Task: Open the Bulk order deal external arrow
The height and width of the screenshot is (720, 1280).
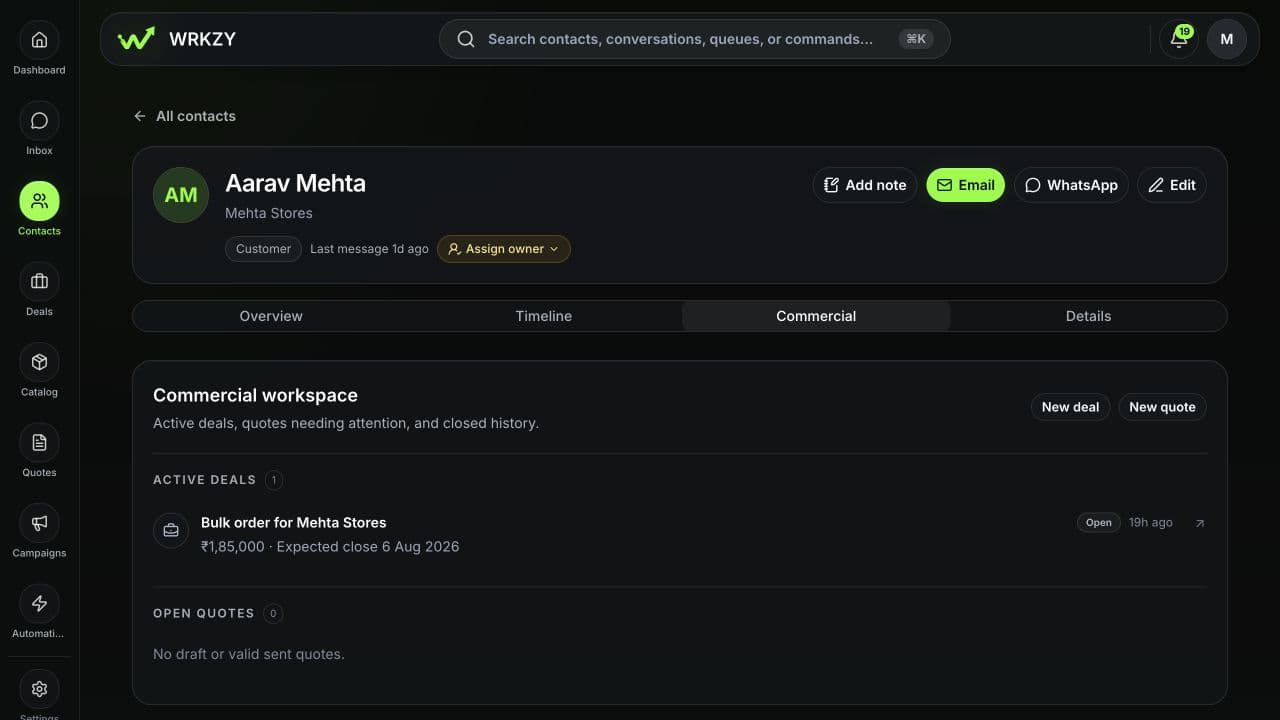Action: point(1200,523)
